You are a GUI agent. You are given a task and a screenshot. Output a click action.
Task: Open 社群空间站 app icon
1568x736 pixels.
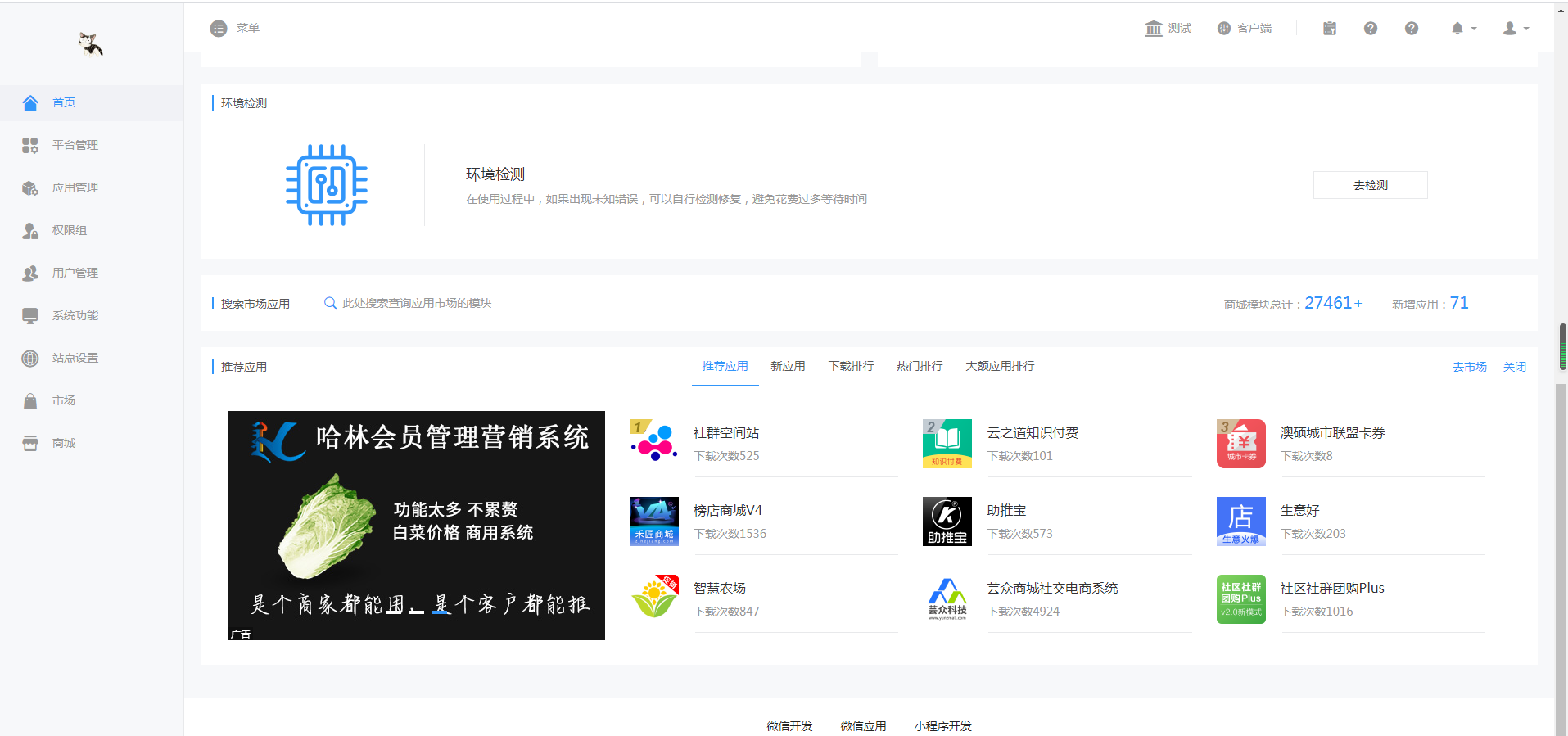tap(654, 444)
